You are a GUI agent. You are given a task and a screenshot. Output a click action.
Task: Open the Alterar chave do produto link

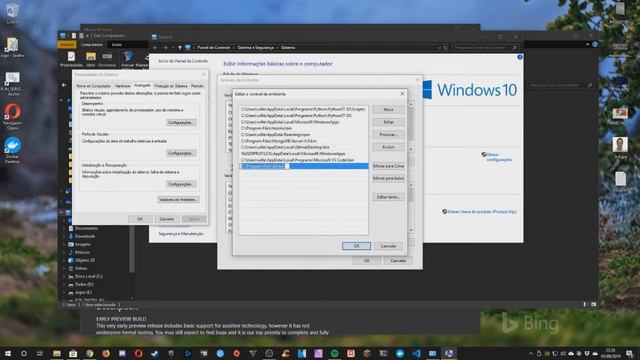482,212
